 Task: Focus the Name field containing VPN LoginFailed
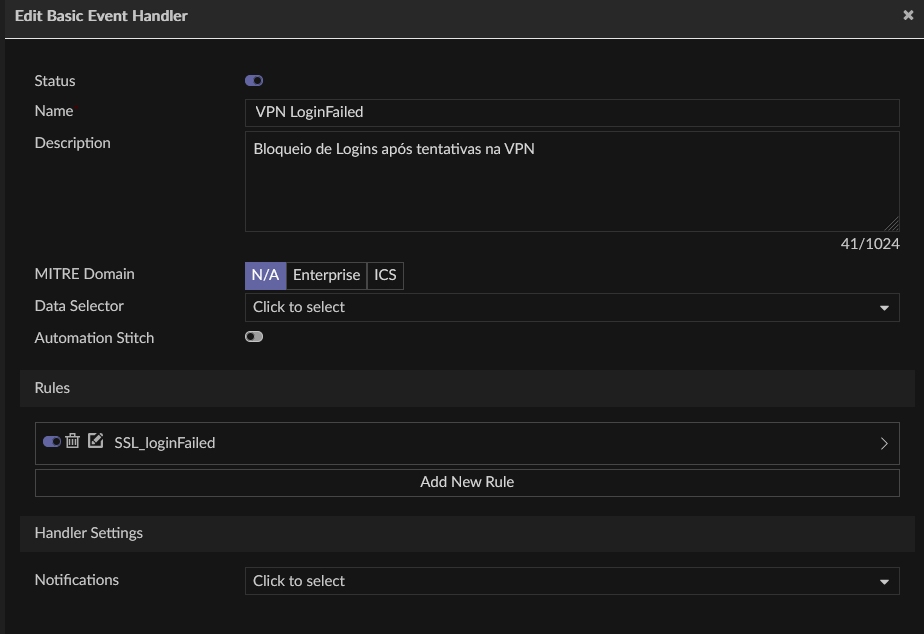[572, 113]
